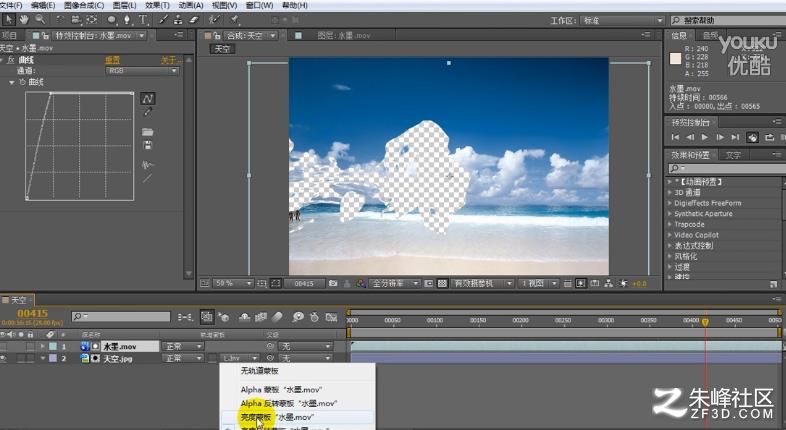Select the Hand tool
The width and height of the screenshot is (786, 430).
tap(24, 20)
